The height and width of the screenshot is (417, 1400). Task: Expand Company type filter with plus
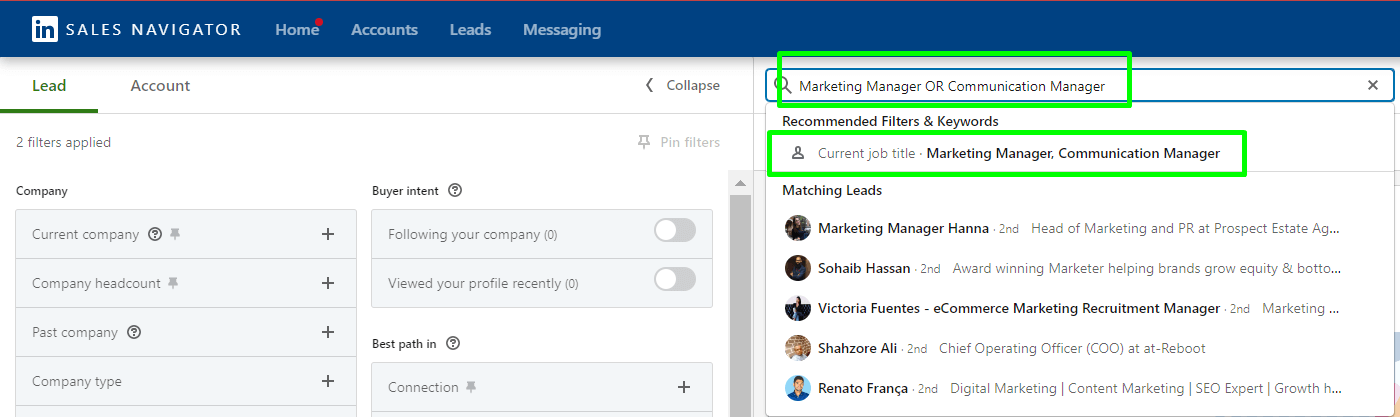click(x=328, y=381)
